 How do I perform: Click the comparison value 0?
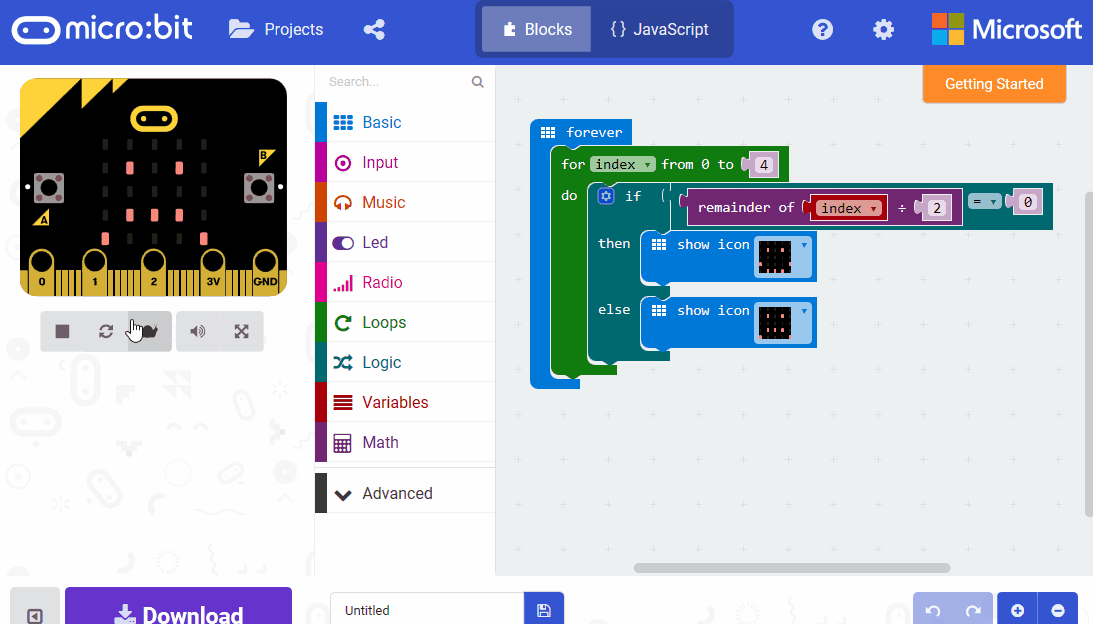[x=1027, y=202]
